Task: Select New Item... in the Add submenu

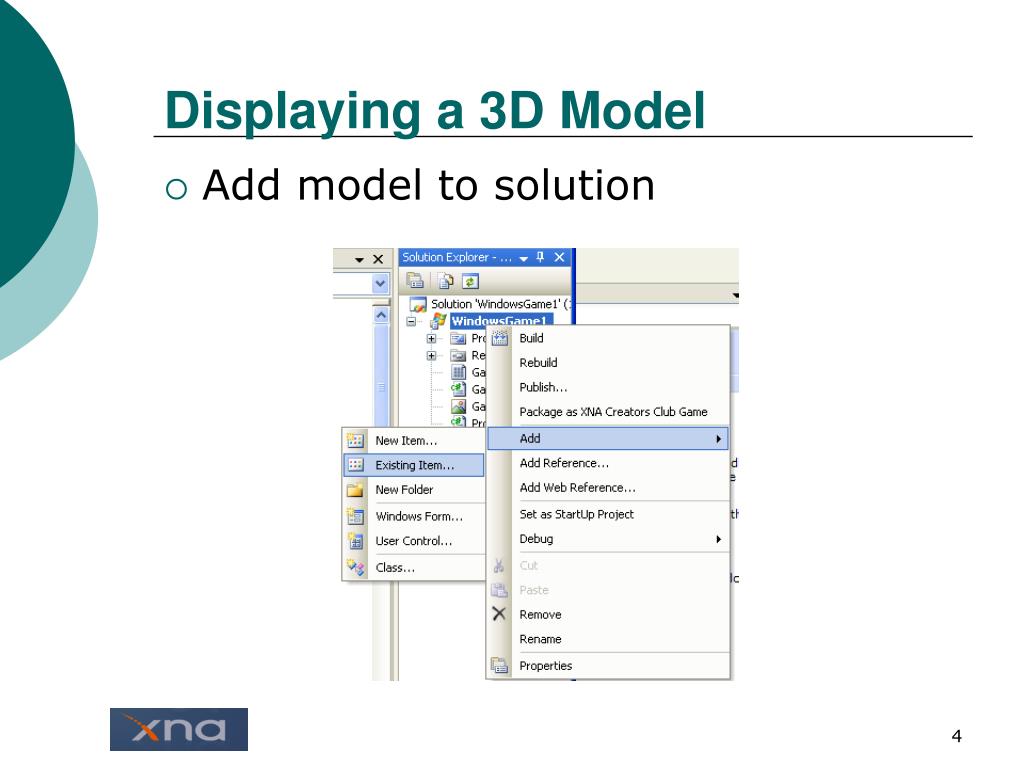Action: 414,440
